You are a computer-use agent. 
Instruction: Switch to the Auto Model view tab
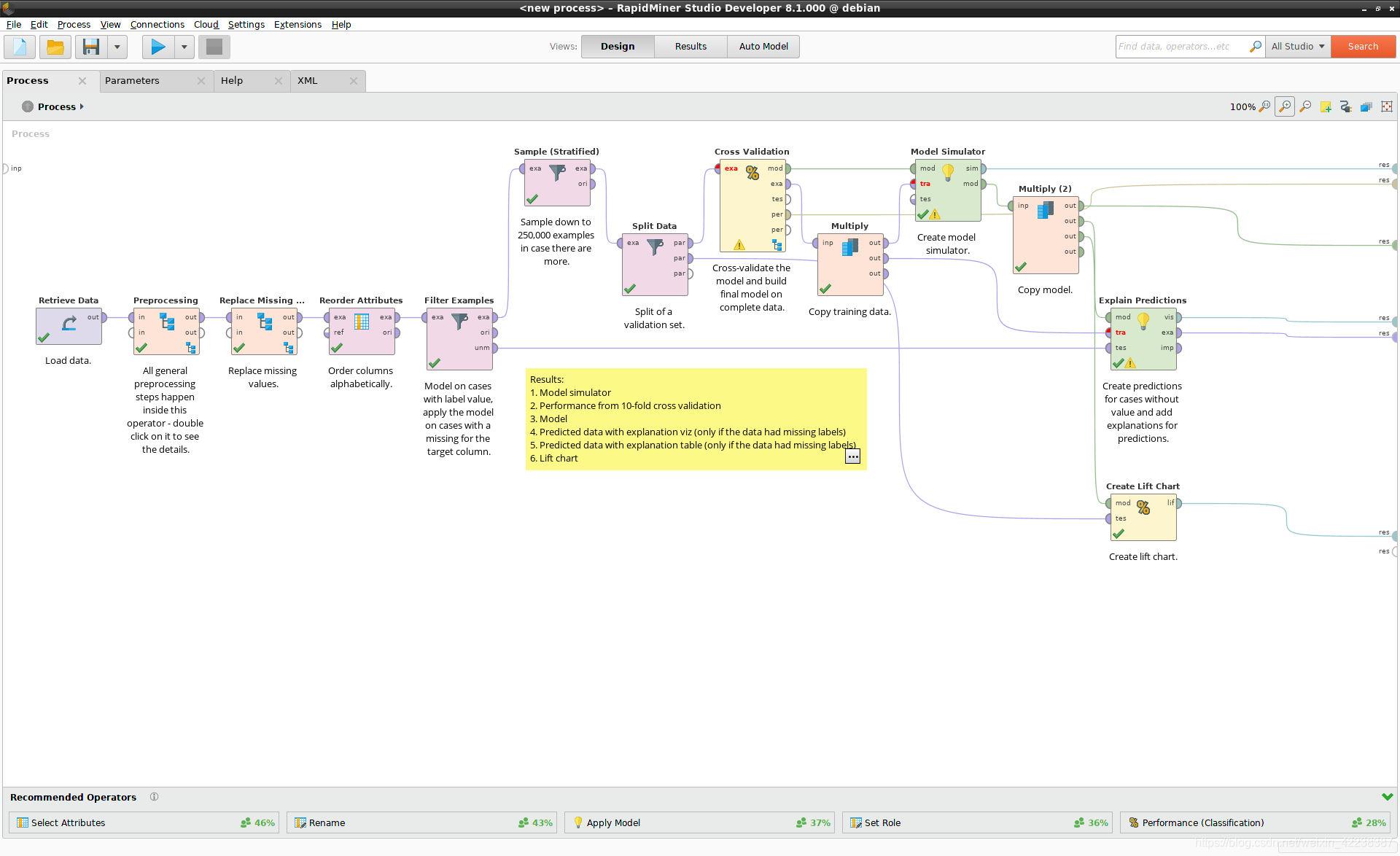761,45
